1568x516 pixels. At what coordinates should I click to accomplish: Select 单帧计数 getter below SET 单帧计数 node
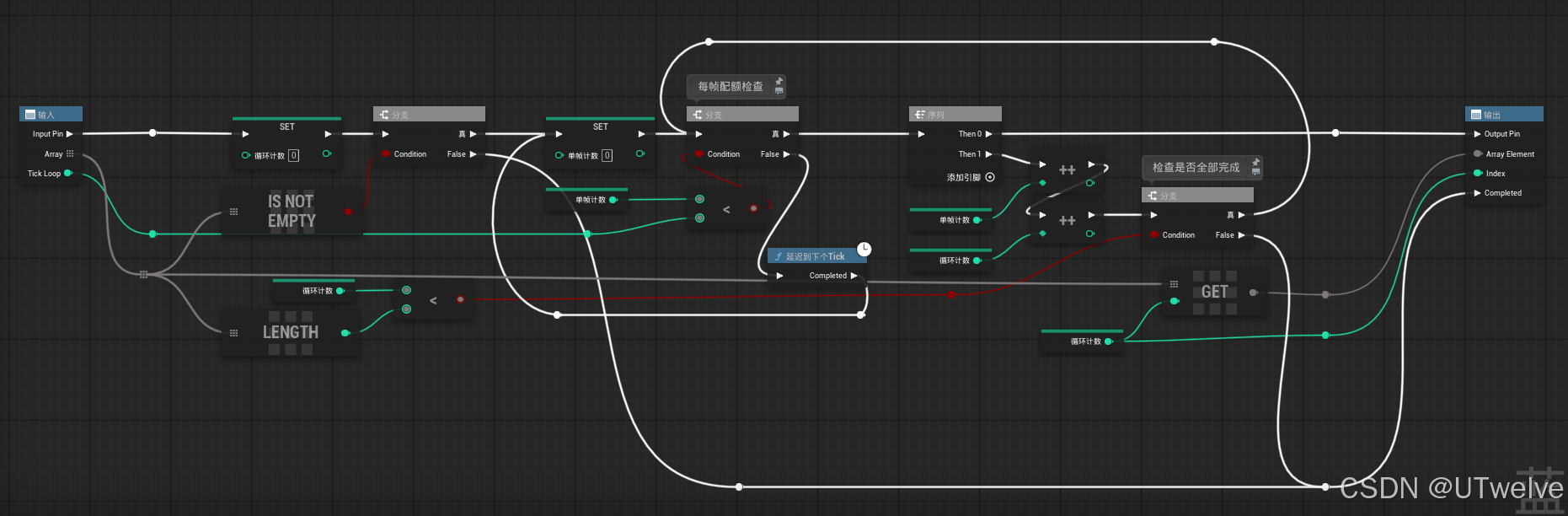(587, 200)
